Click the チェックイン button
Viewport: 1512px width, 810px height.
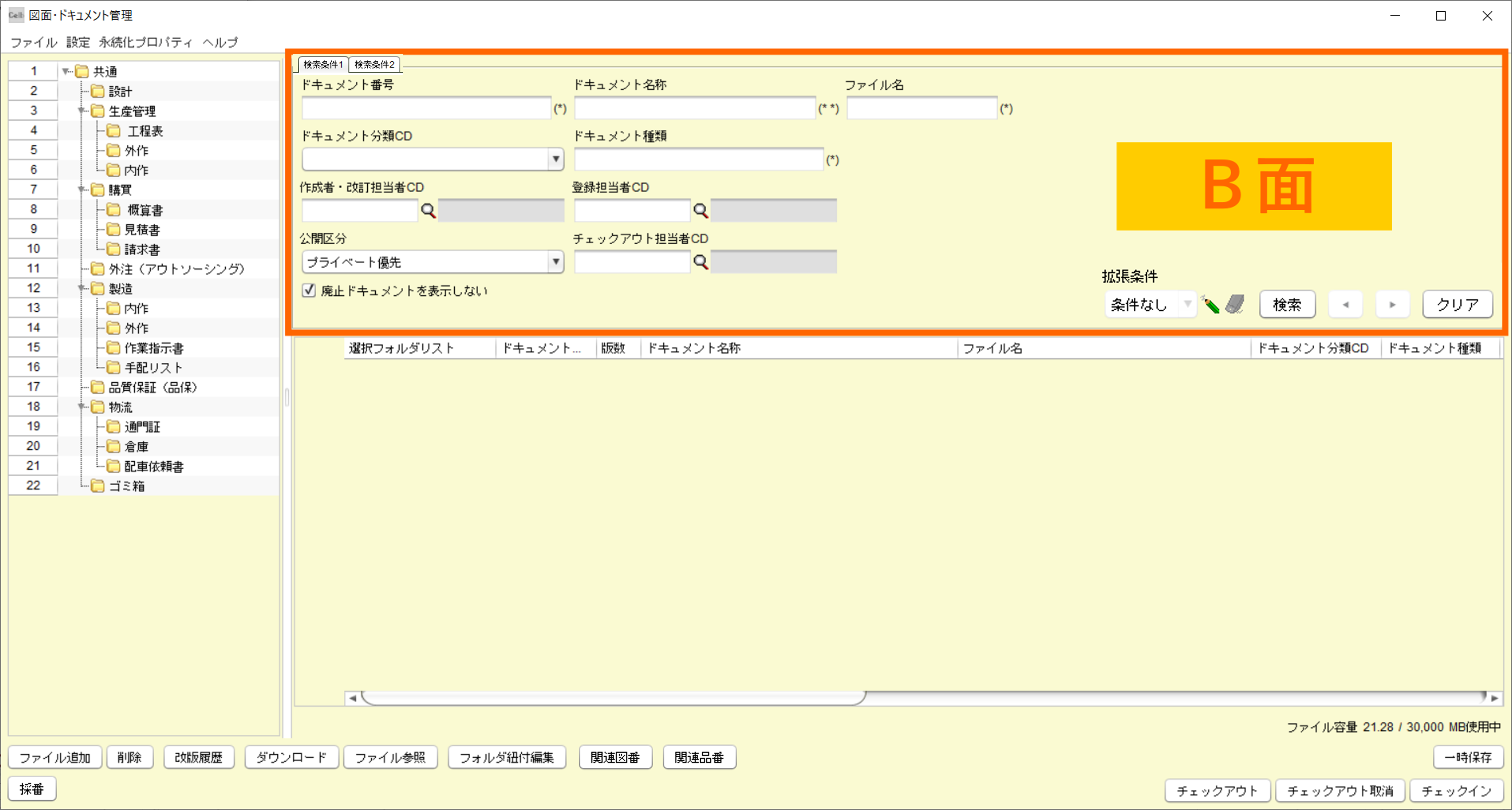pos(1456,791)
